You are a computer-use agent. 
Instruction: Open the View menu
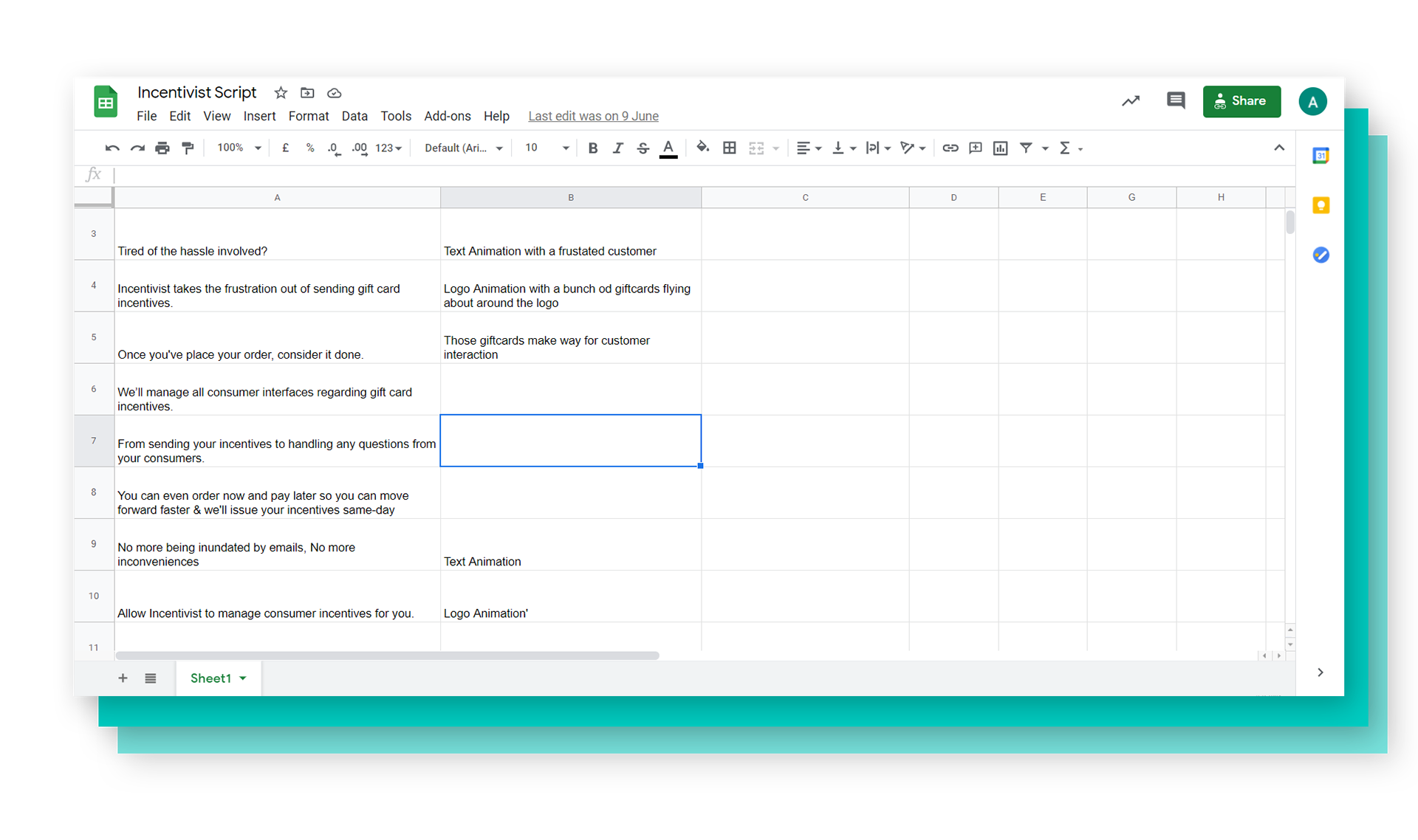[x=216, y=116]
